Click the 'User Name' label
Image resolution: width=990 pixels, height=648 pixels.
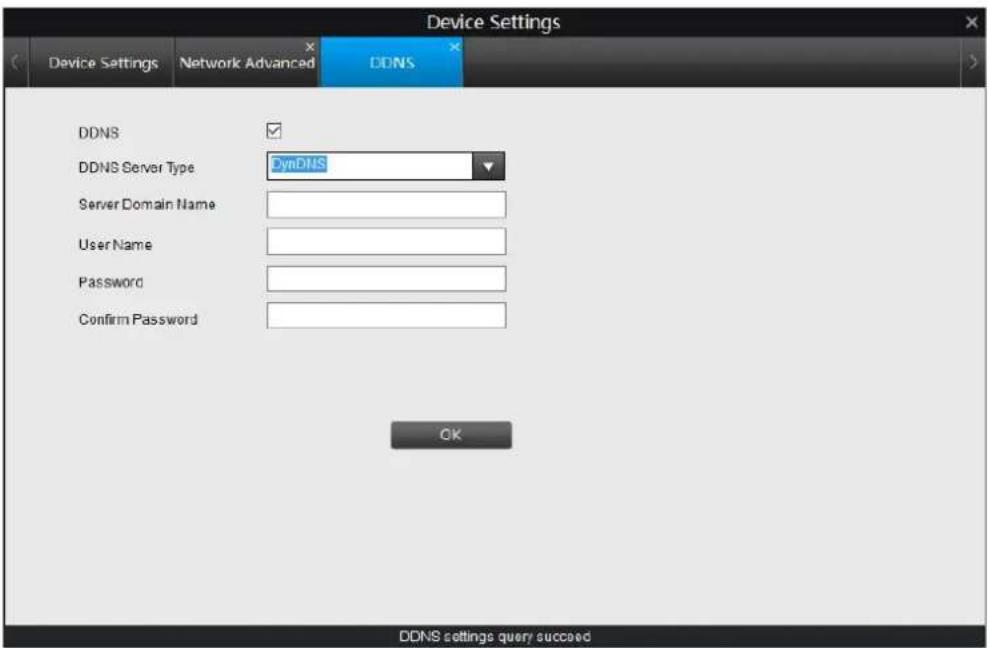pos(115,244)
